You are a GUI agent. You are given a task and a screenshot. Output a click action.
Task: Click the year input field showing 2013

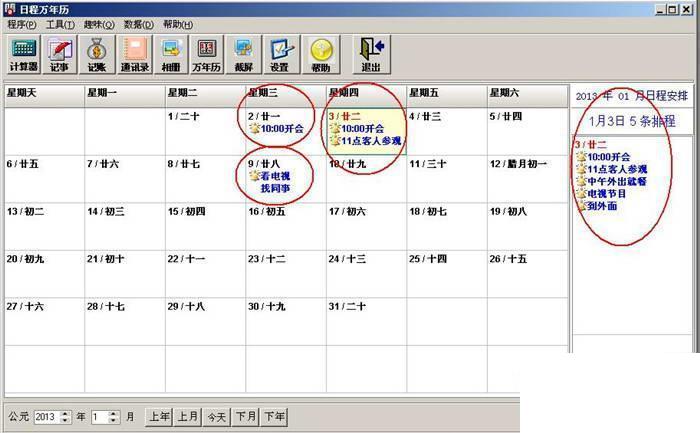point(46,417)
